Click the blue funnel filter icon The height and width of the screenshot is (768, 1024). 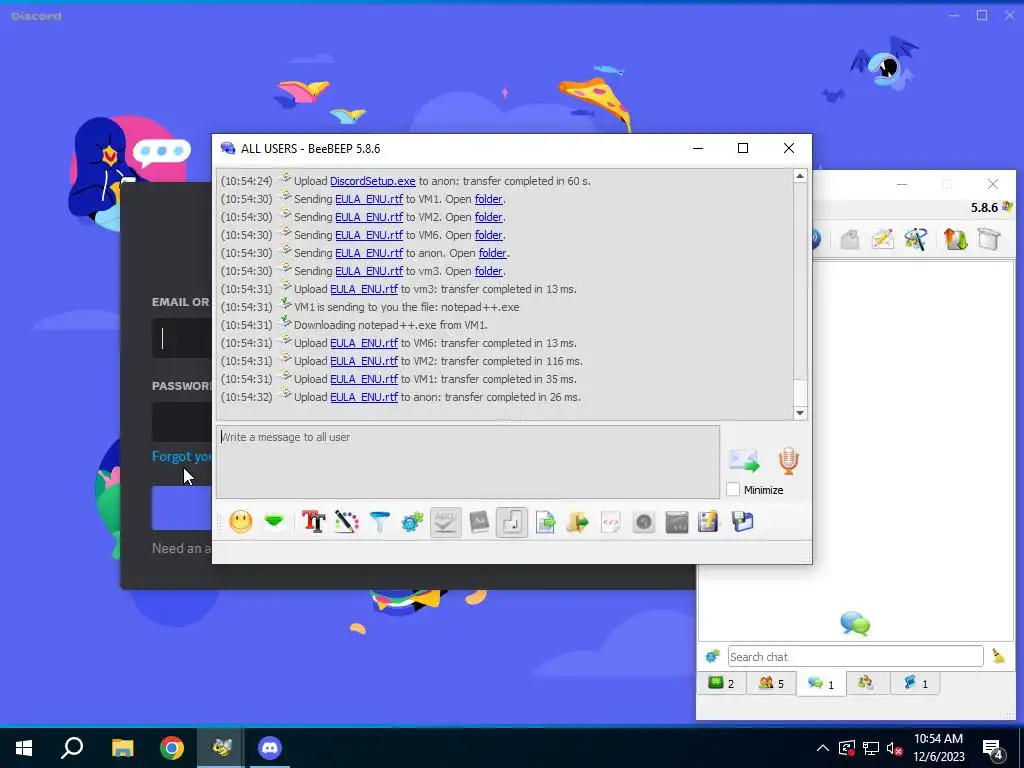[x=379, y=522]
